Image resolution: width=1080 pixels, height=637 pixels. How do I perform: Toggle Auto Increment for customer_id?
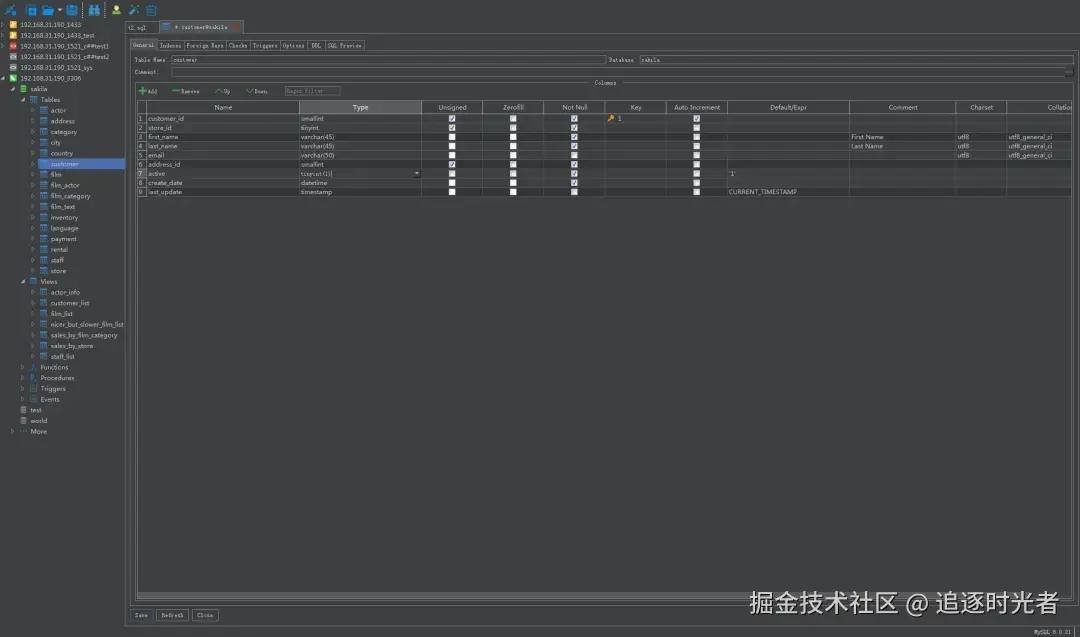[x=697, y=118]
